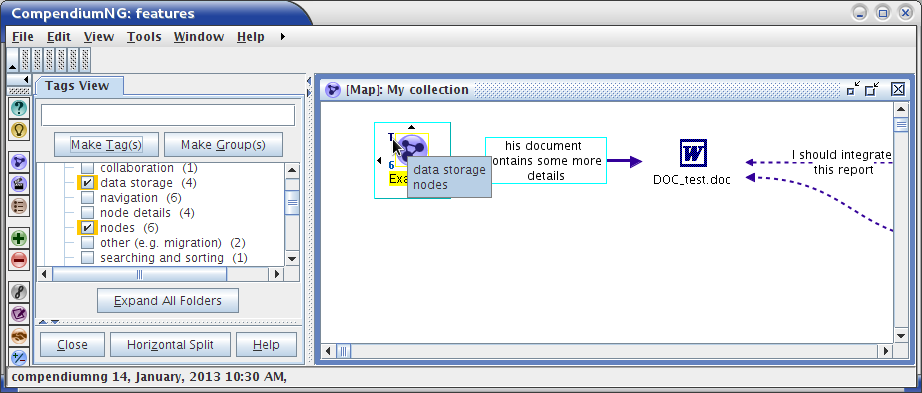Click the tag list horizontal scrollbar thumb
922x393 pixels.
click(x=139, y=274)
